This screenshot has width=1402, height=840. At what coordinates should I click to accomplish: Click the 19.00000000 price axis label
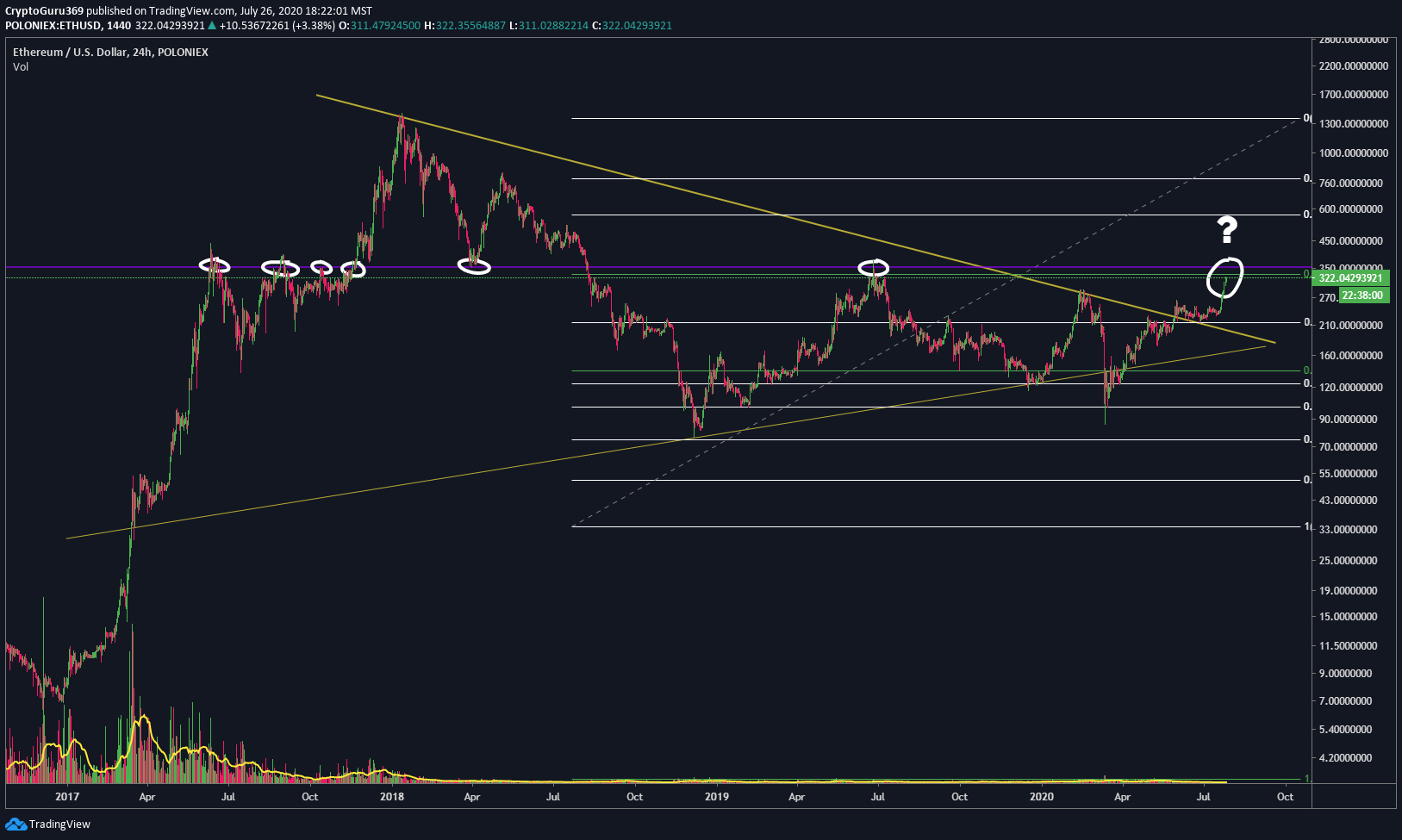[x=1349, y=591]
